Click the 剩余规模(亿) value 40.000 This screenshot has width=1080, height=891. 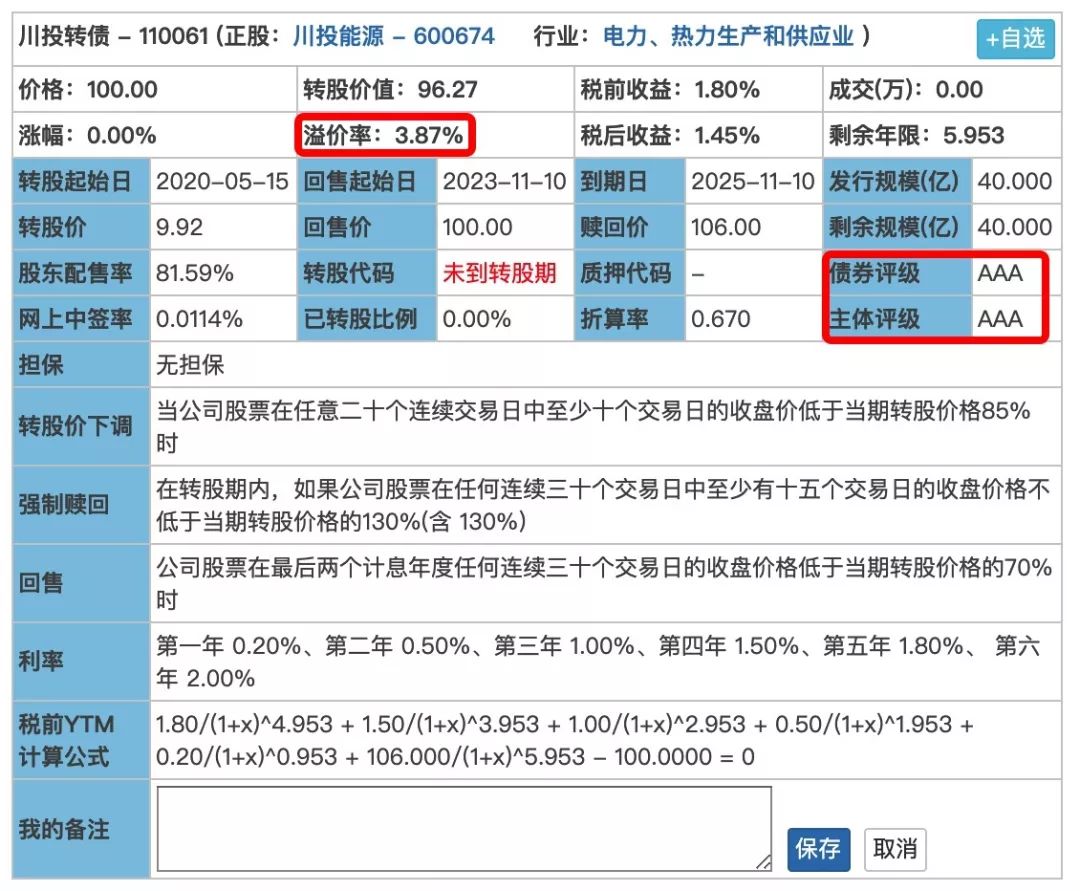point(1015,227)
